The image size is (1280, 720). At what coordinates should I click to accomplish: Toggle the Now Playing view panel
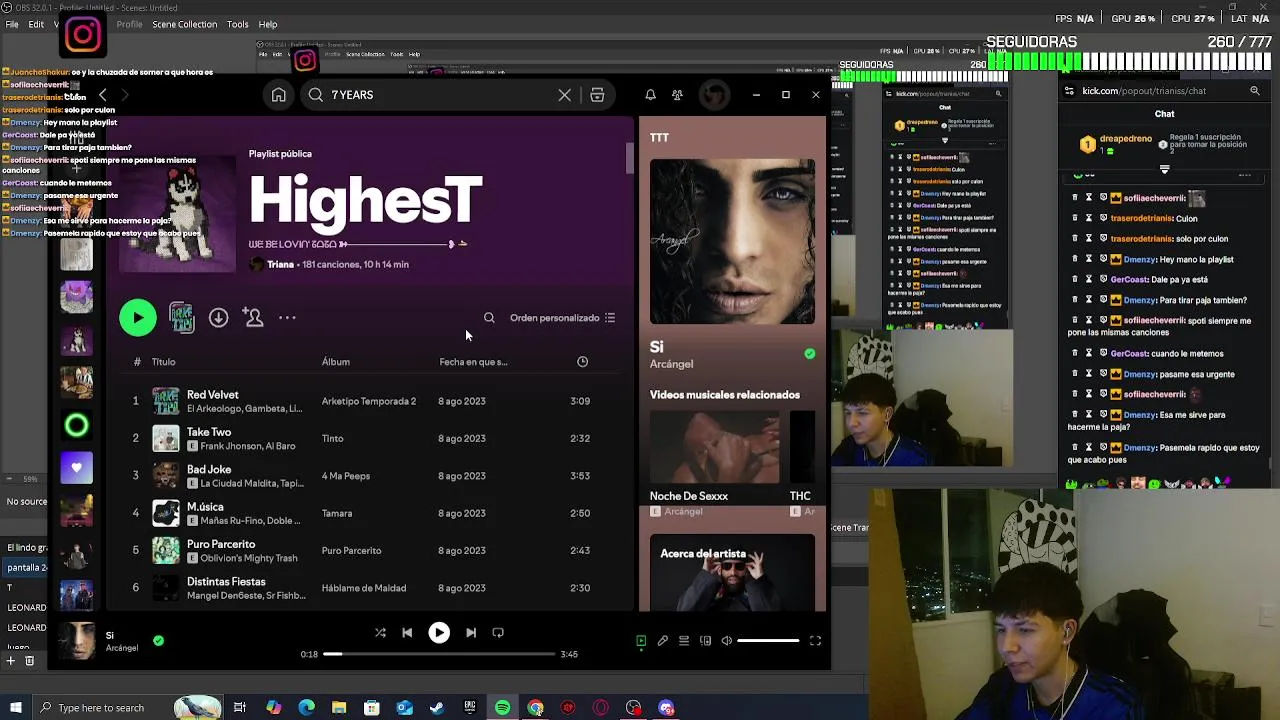point(641,641)
